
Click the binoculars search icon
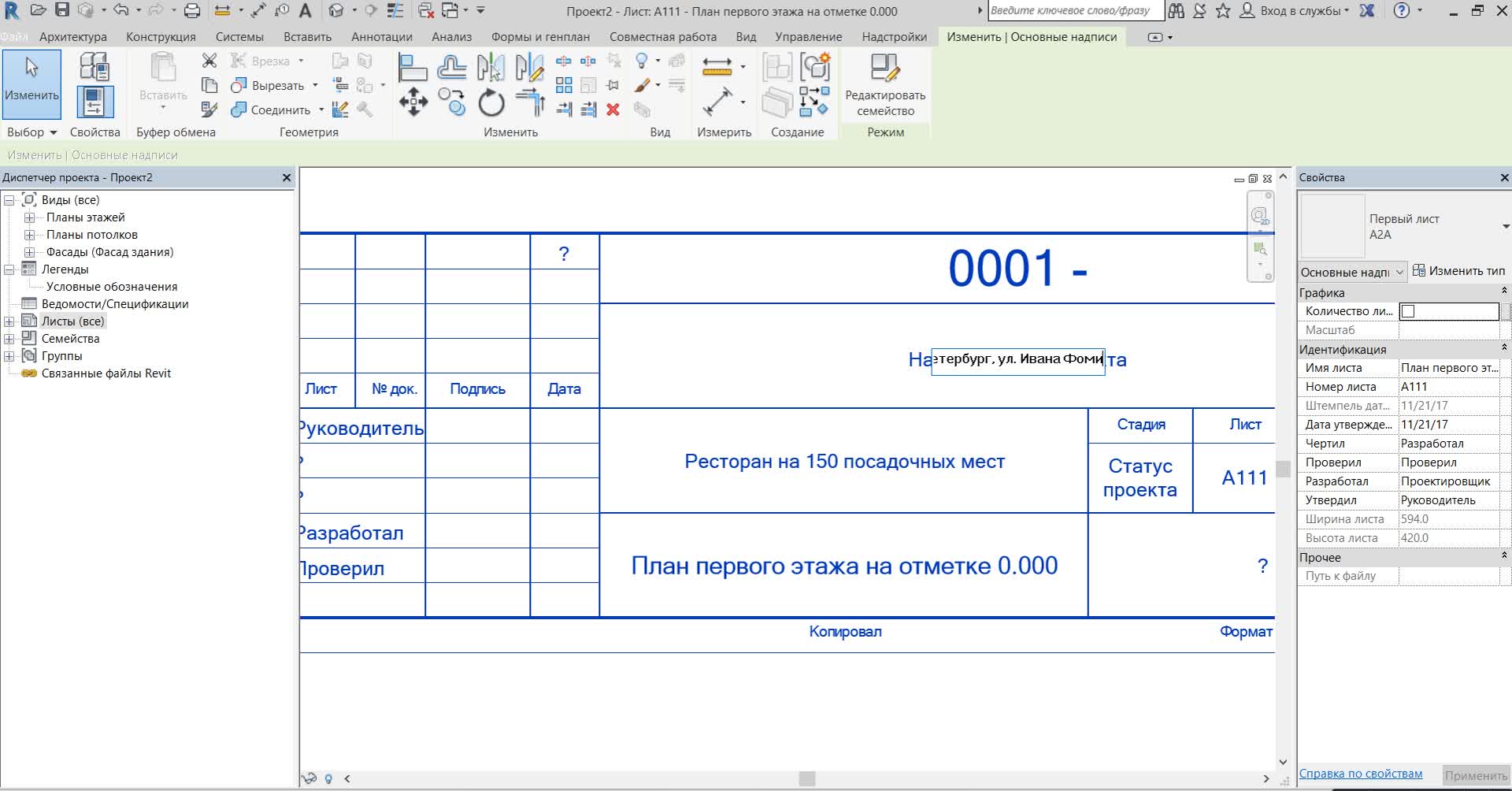tap(1176, 11)
